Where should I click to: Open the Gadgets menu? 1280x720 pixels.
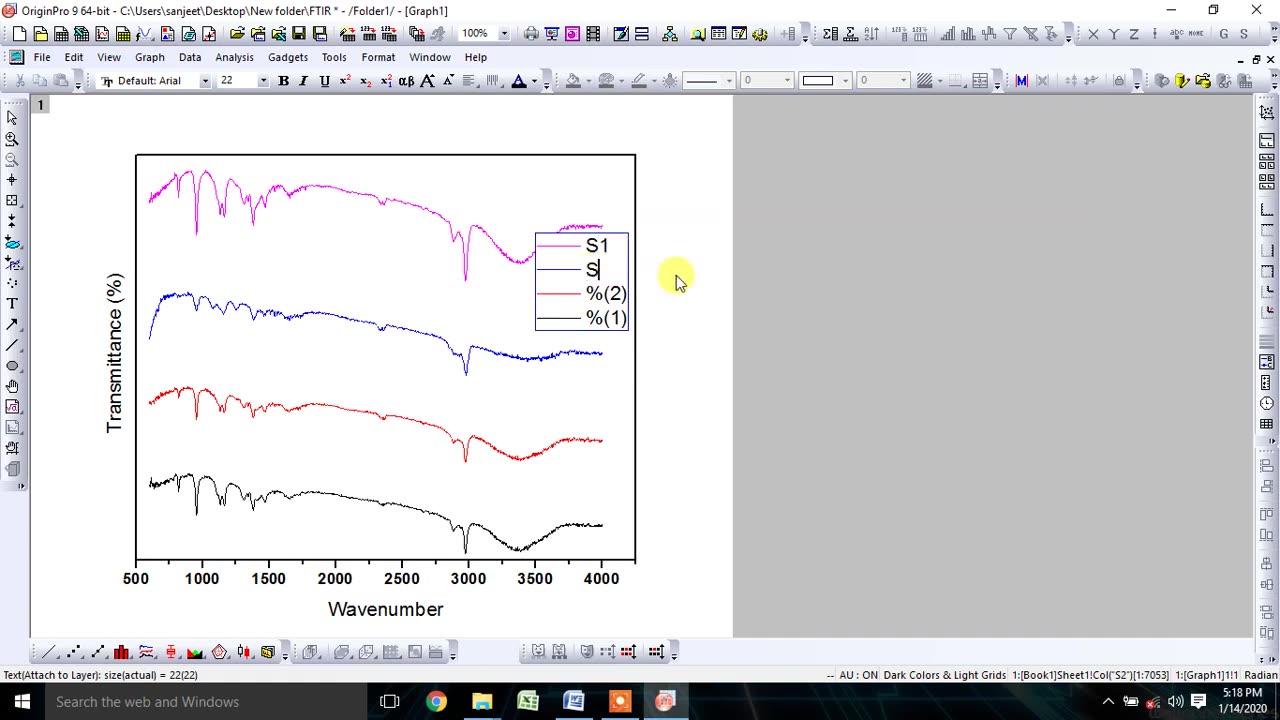(288, 57)
